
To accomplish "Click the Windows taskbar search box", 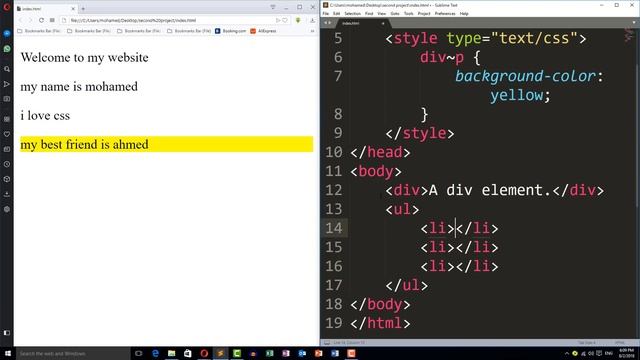I will (73, 353).
